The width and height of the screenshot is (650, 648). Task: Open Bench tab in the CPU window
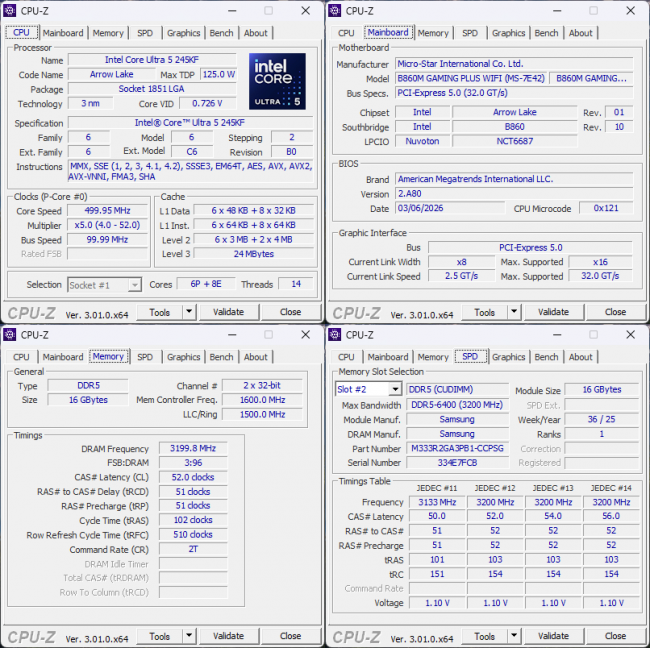click(221, 33)
